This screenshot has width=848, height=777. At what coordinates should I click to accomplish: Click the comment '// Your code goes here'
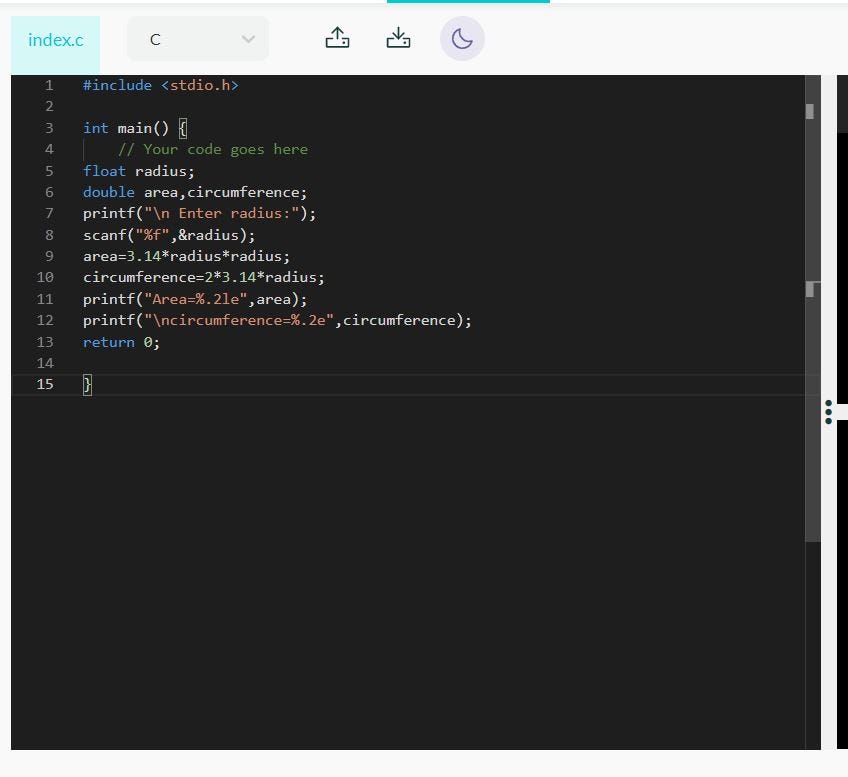click(x=213, y=149)
